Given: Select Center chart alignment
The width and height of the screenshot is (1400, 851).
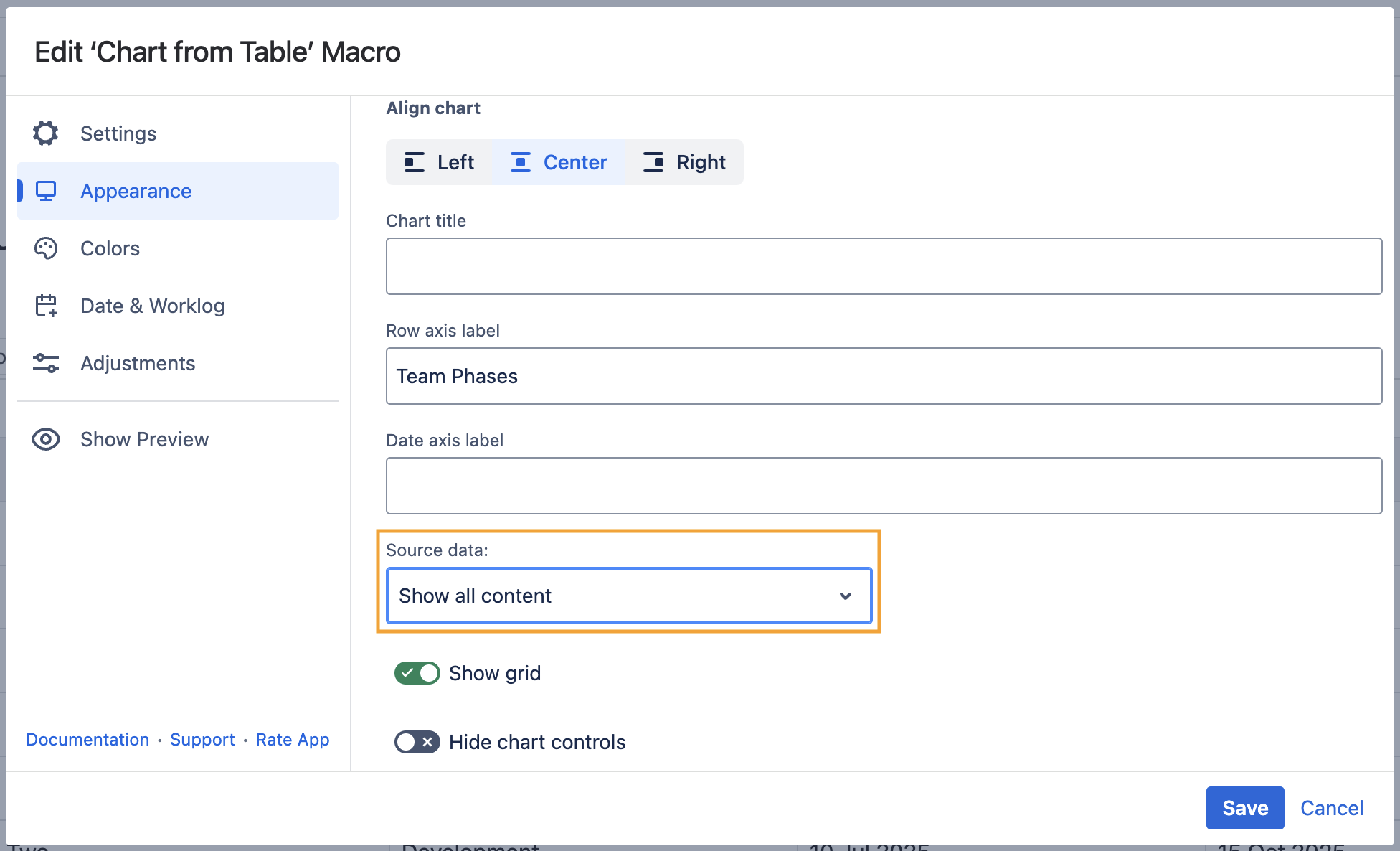Looking at the screenshot, I should tap(559, 162).
